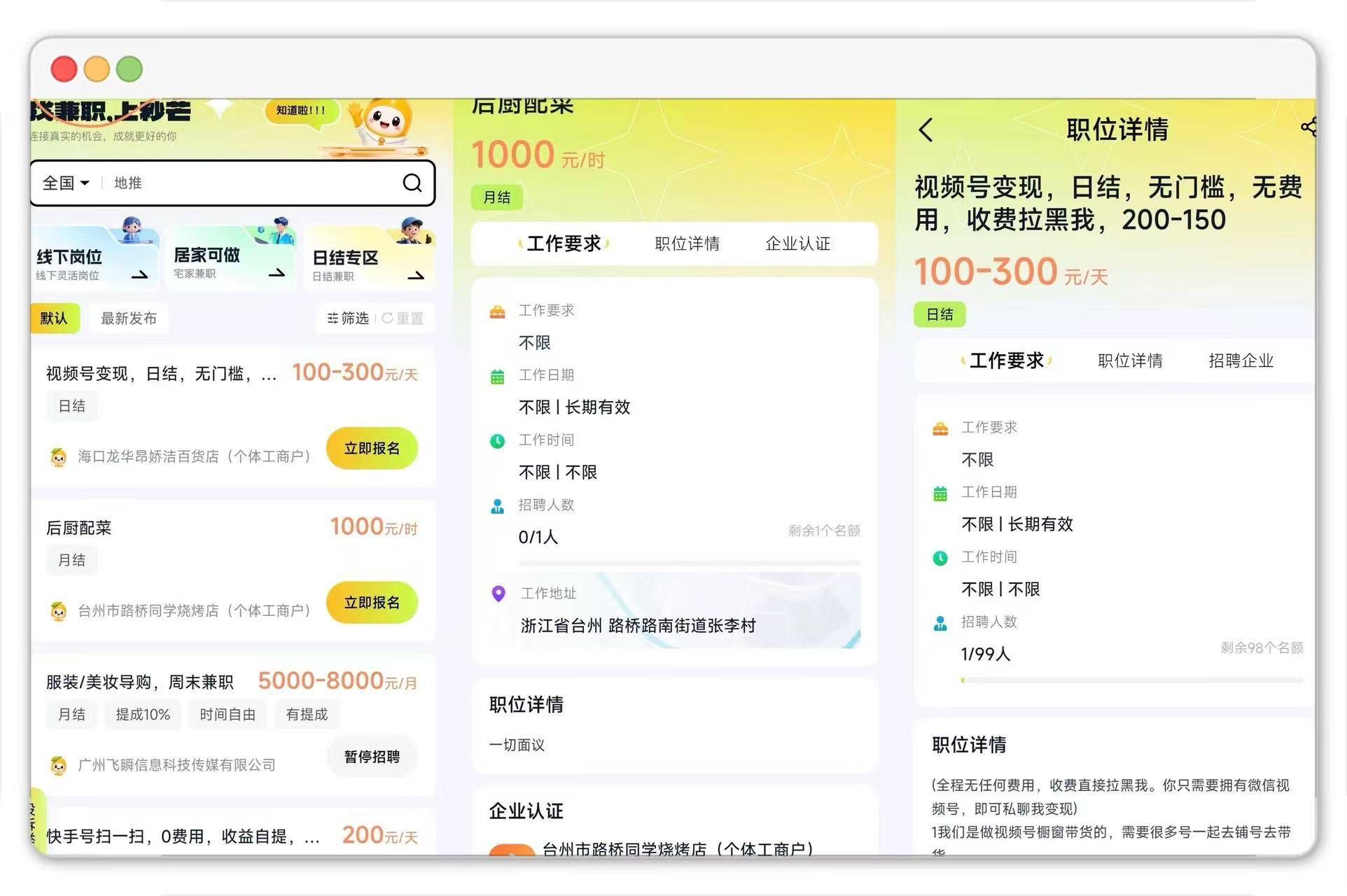Screen dimensions: 1347x896
Task: Select 职位详情 tab in middle panel
Action: click(x=687, y=244)
